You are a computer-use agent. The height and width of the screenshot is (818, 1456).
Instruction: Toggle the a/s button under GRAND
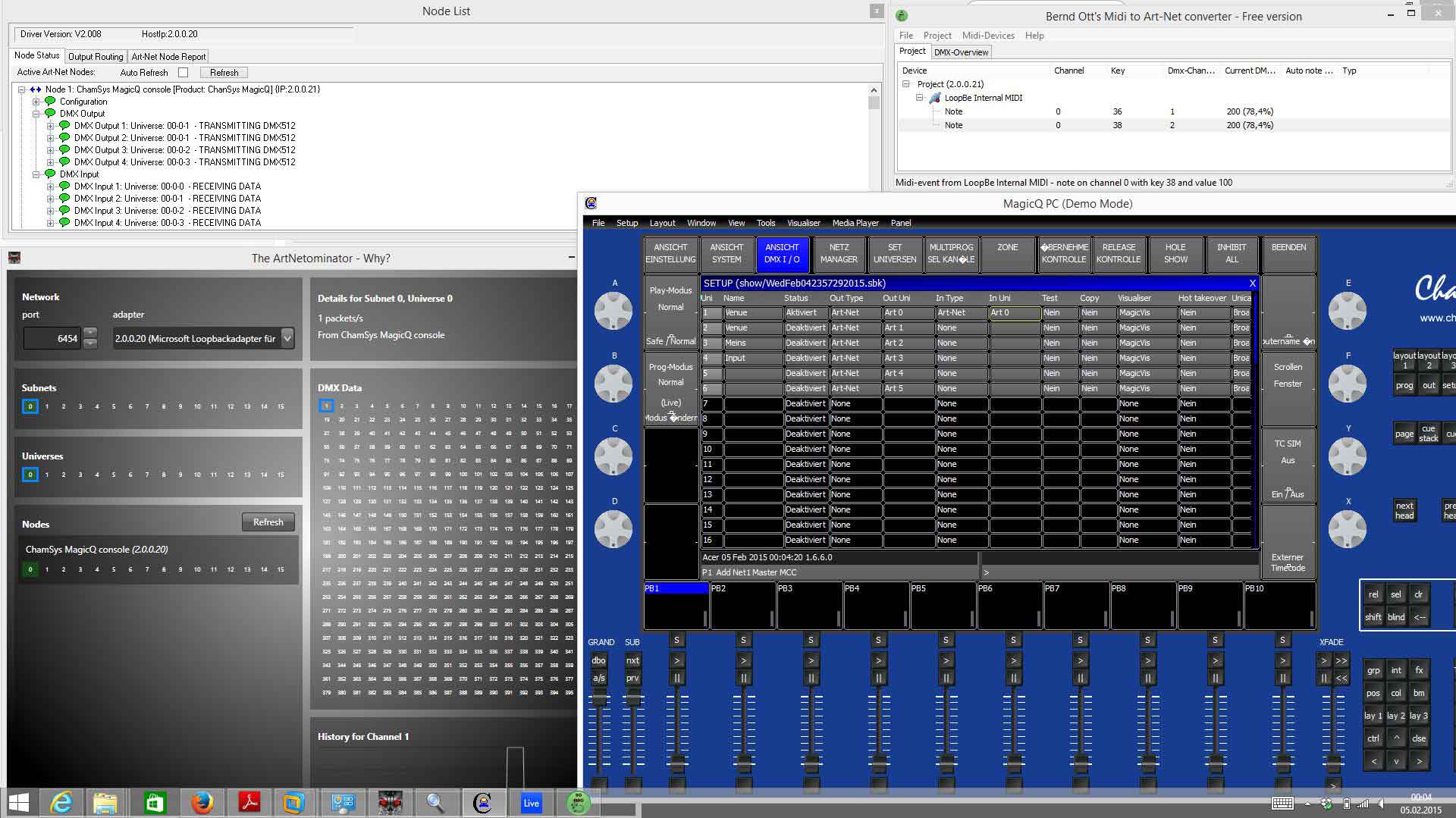click(599, 678)
